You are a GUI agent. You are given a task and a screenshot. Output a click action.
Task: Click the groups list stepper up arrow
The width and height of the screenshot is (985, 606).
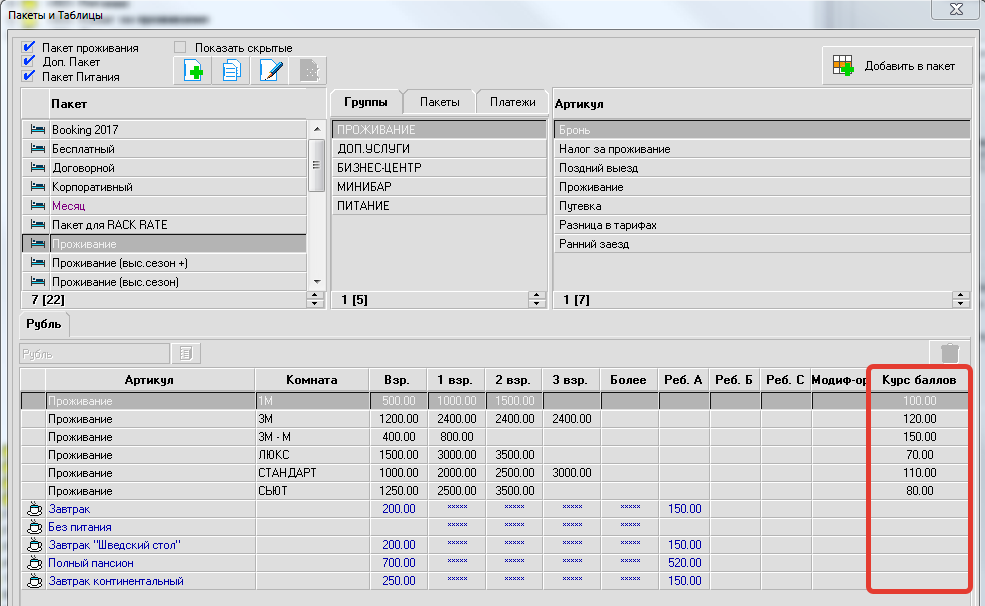pyautogui.click(x=536, y=295)
